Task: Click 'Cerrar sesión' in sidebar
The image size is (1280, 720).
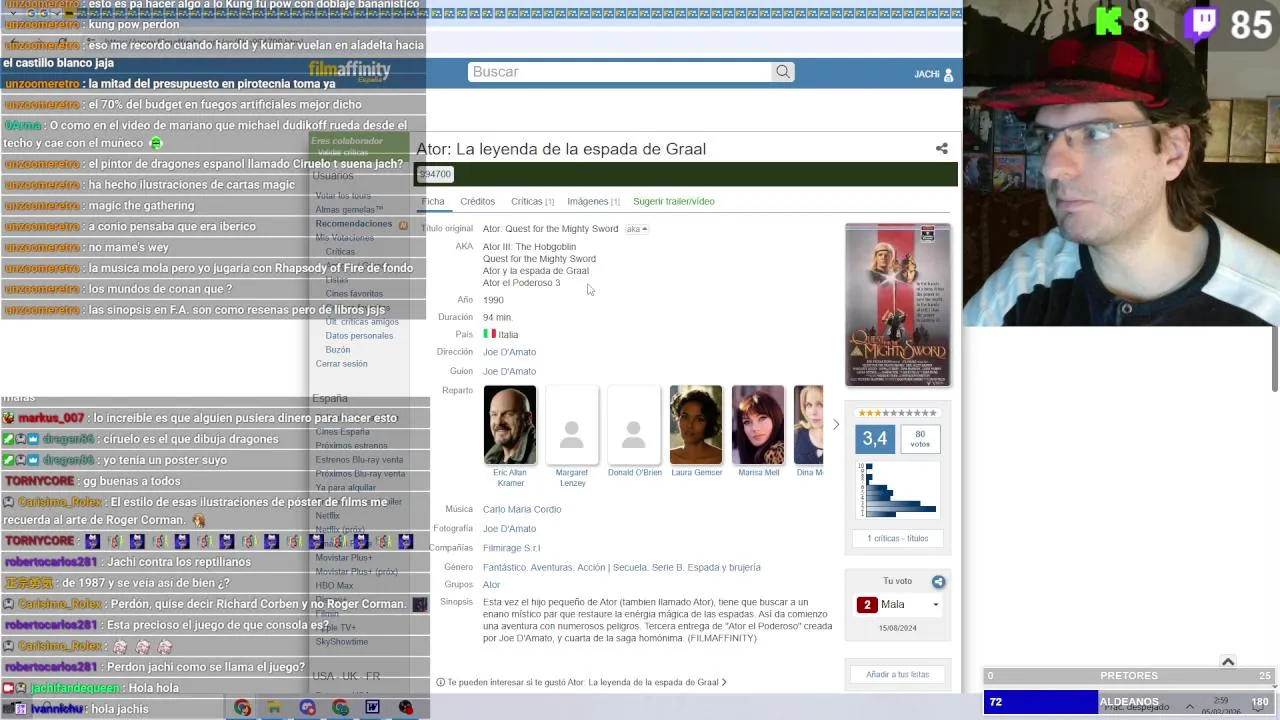Action: pos(341,364)
